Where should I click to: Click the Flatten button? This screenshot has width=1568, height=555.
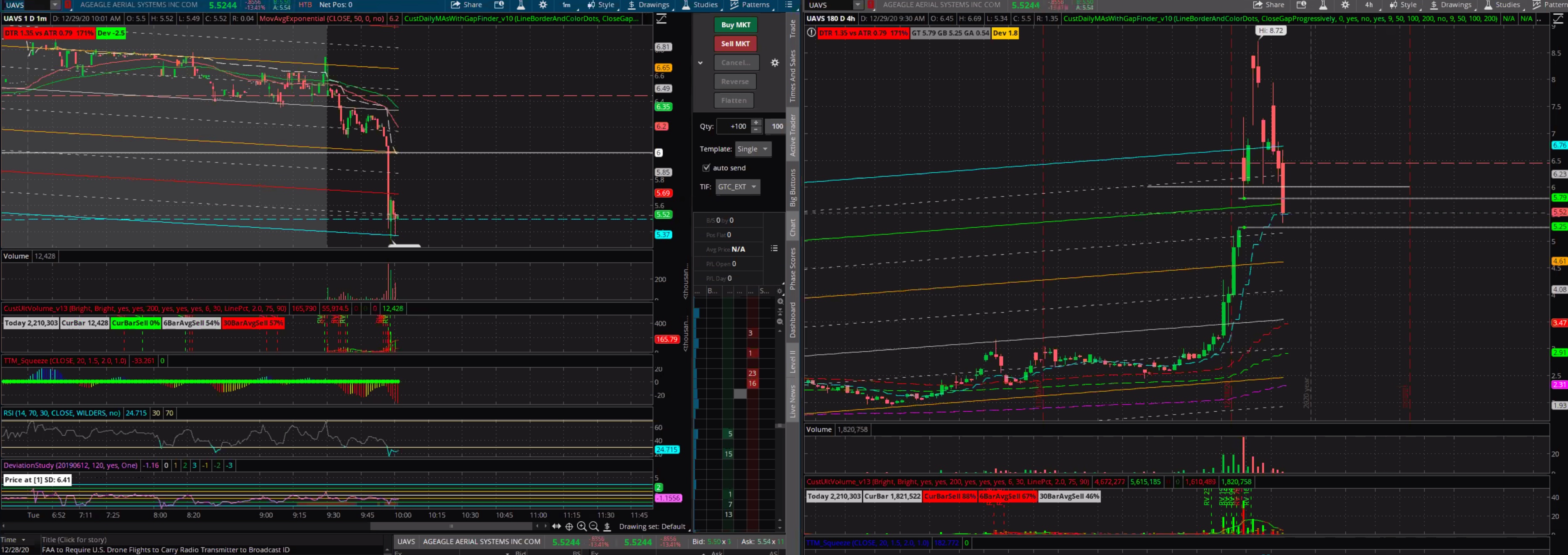[734, 100]
